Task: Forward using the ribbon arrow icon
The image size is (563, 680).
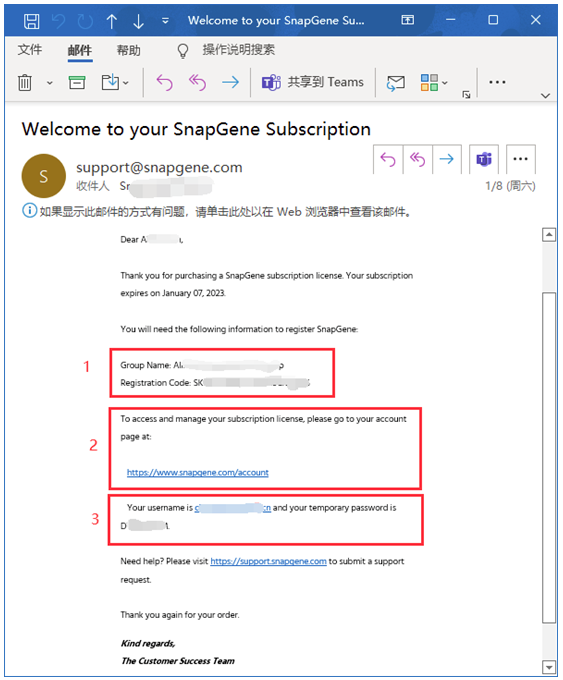Action: [x=230, y=82]
